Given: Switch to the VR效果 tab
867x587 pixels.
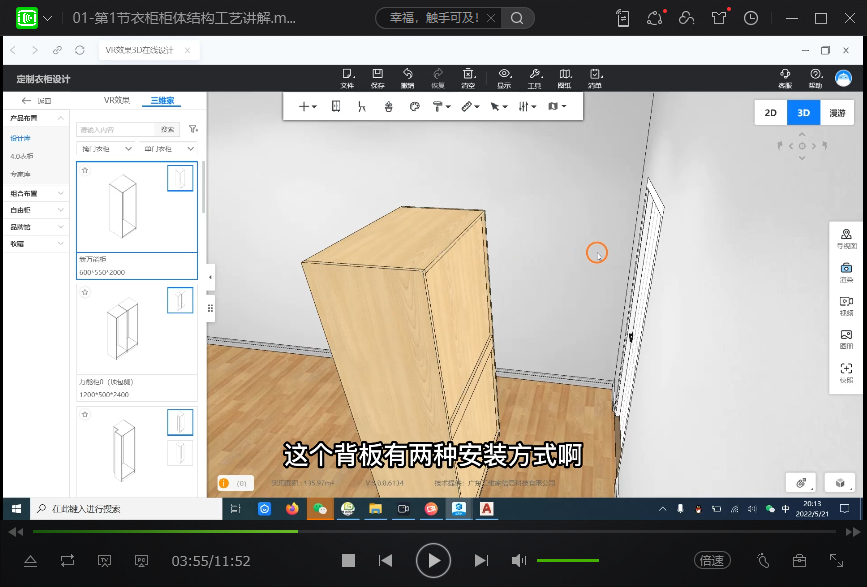Looking at the screenshot, I should click(117, 100).
